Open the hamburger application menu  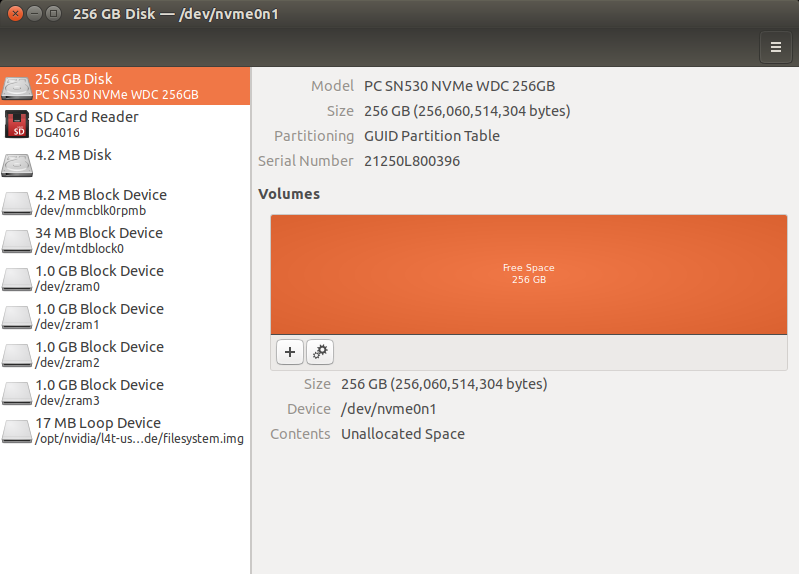point(775,46)
